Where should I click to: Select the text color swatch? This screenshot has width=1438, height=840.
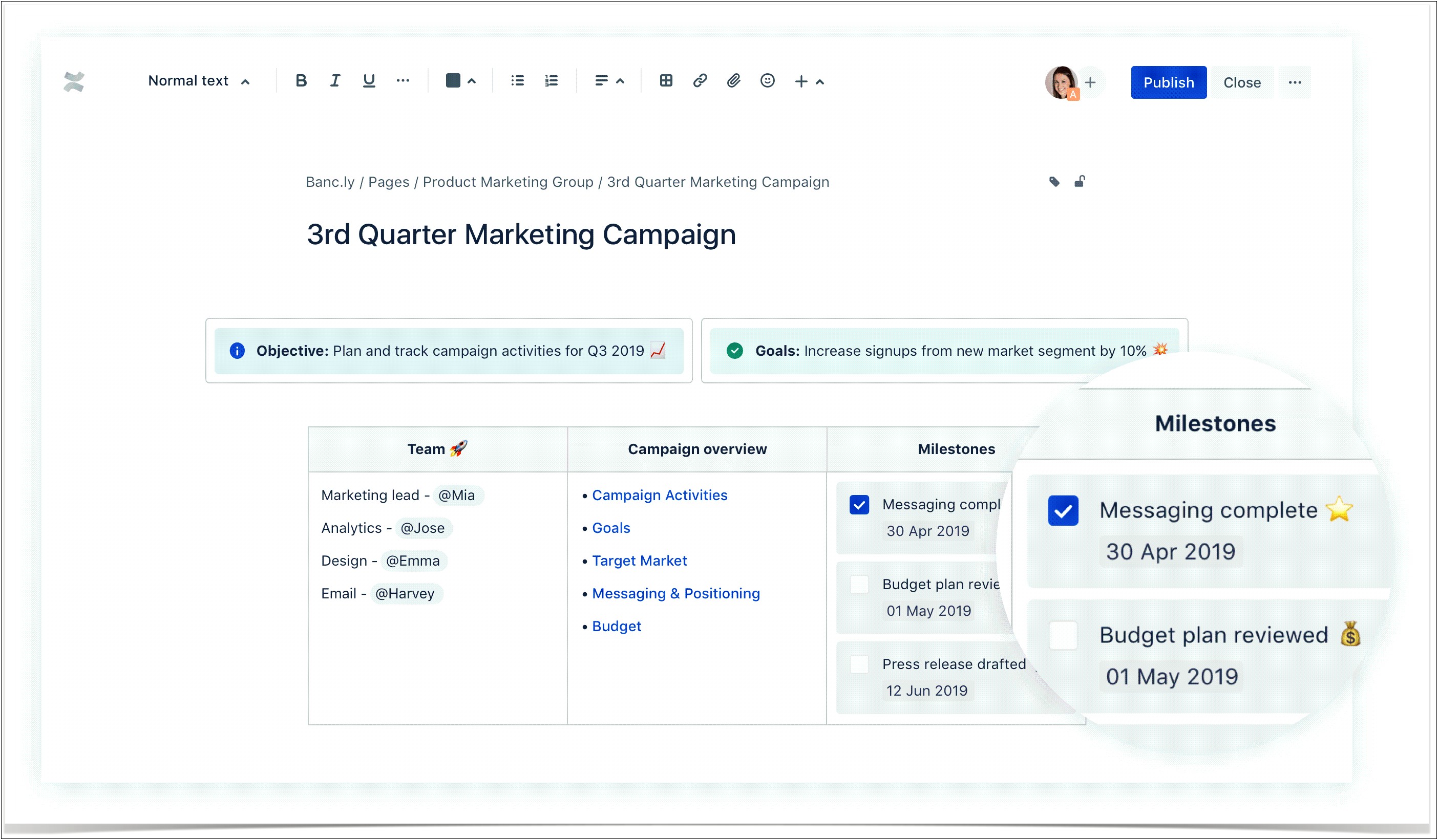point(453,80)
